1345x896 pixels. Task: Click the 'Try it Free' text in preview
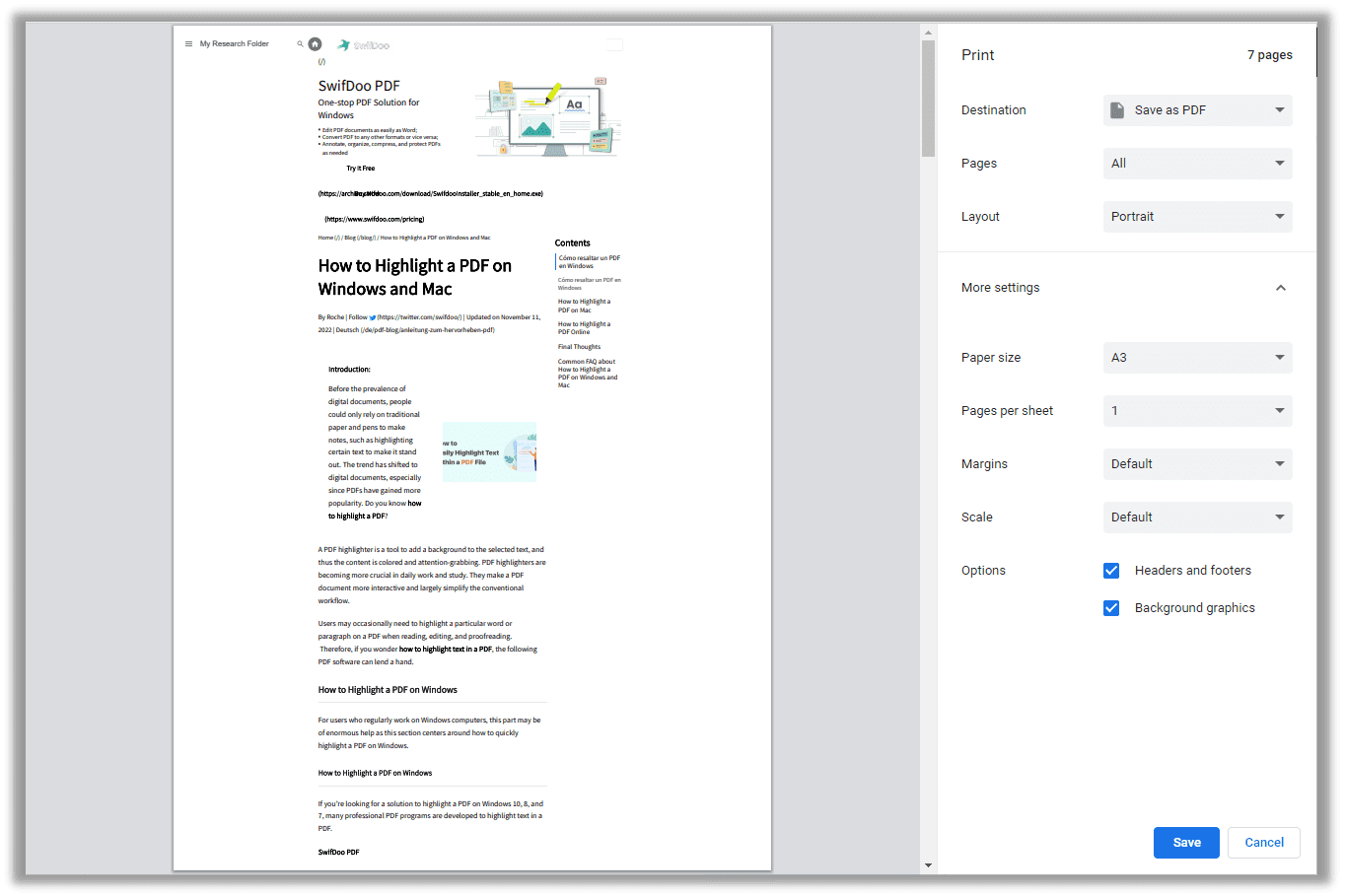(361, 169)
